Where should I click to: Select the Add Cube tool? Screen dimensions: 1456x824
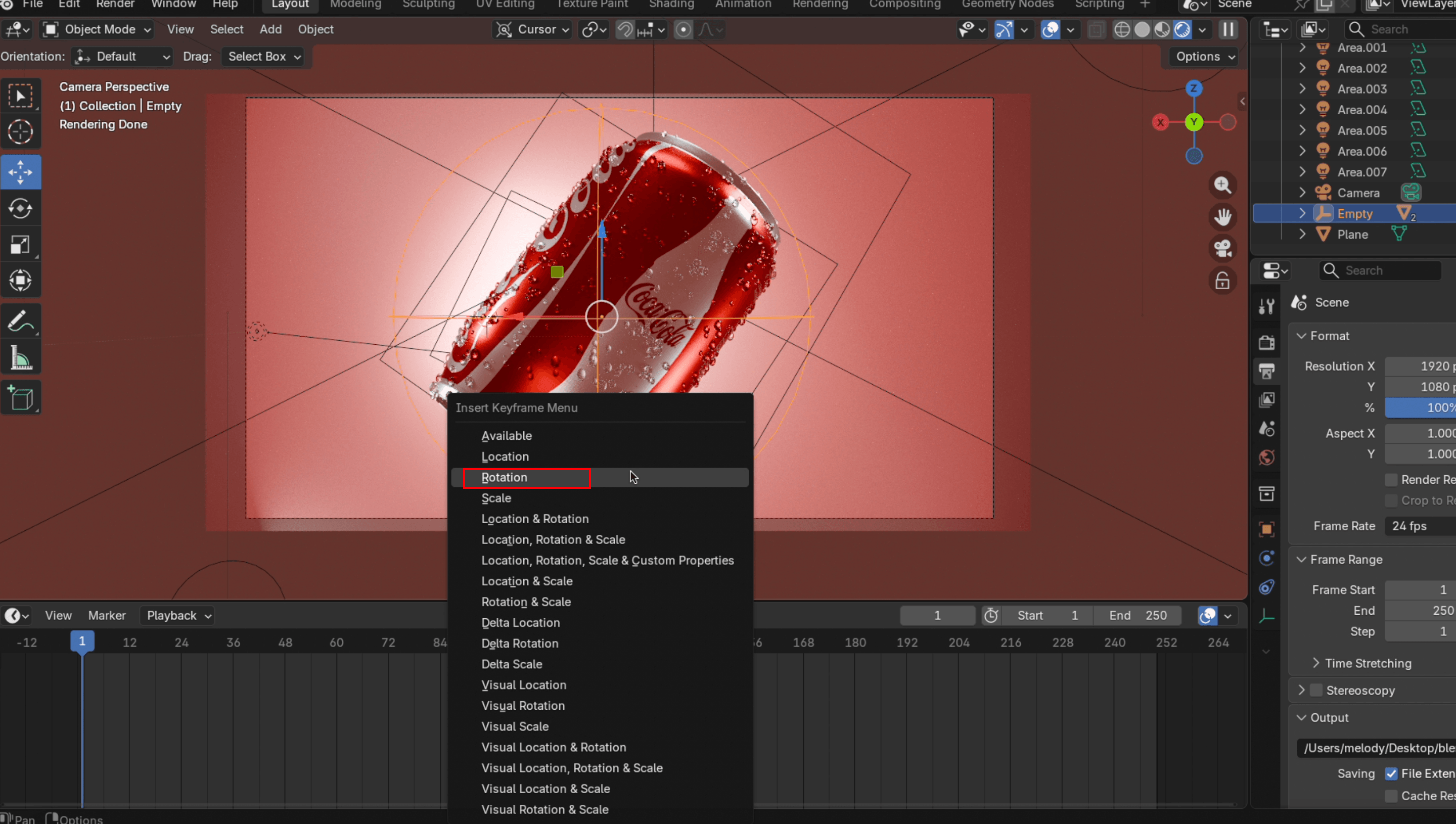20,397
